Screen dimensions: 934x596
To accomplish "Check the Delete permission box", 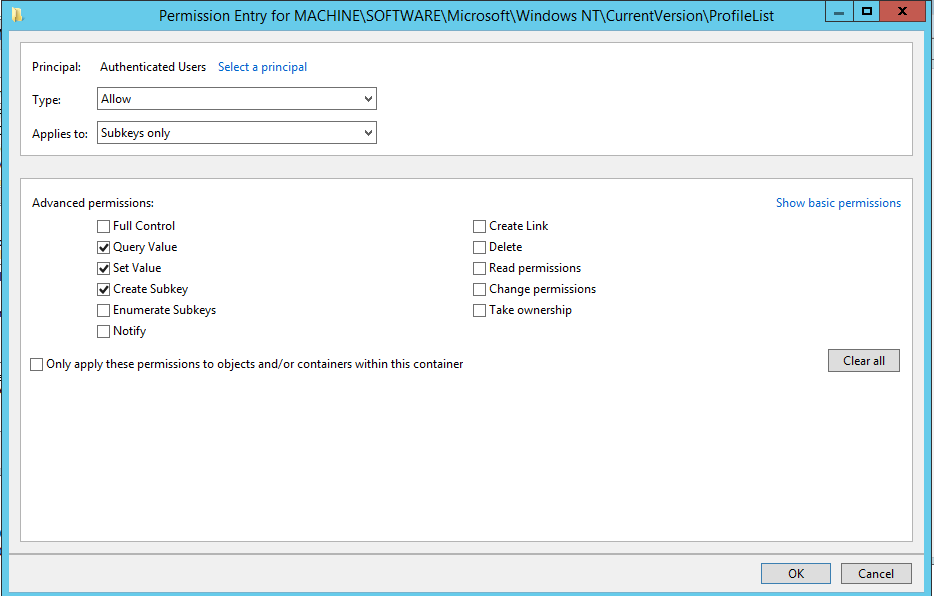I will (x=479, y=247).
